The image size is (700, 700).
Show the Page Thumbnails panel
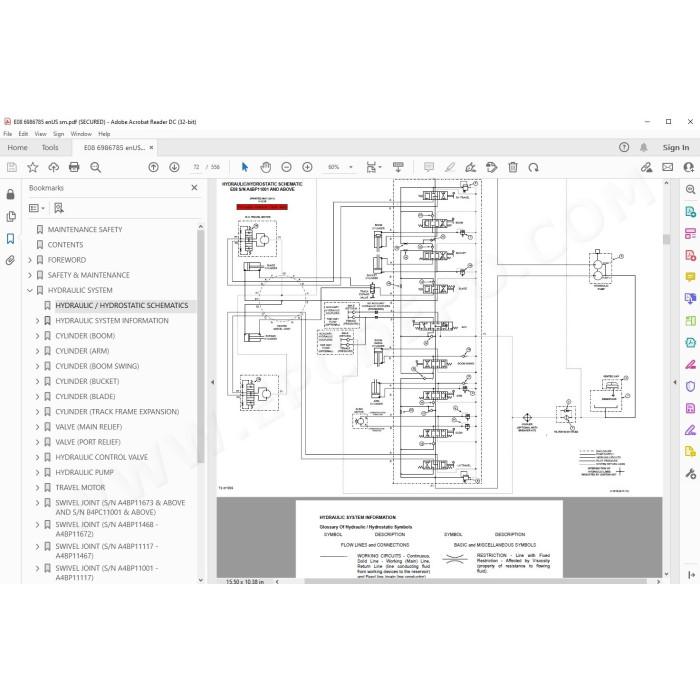coord(11,217)
